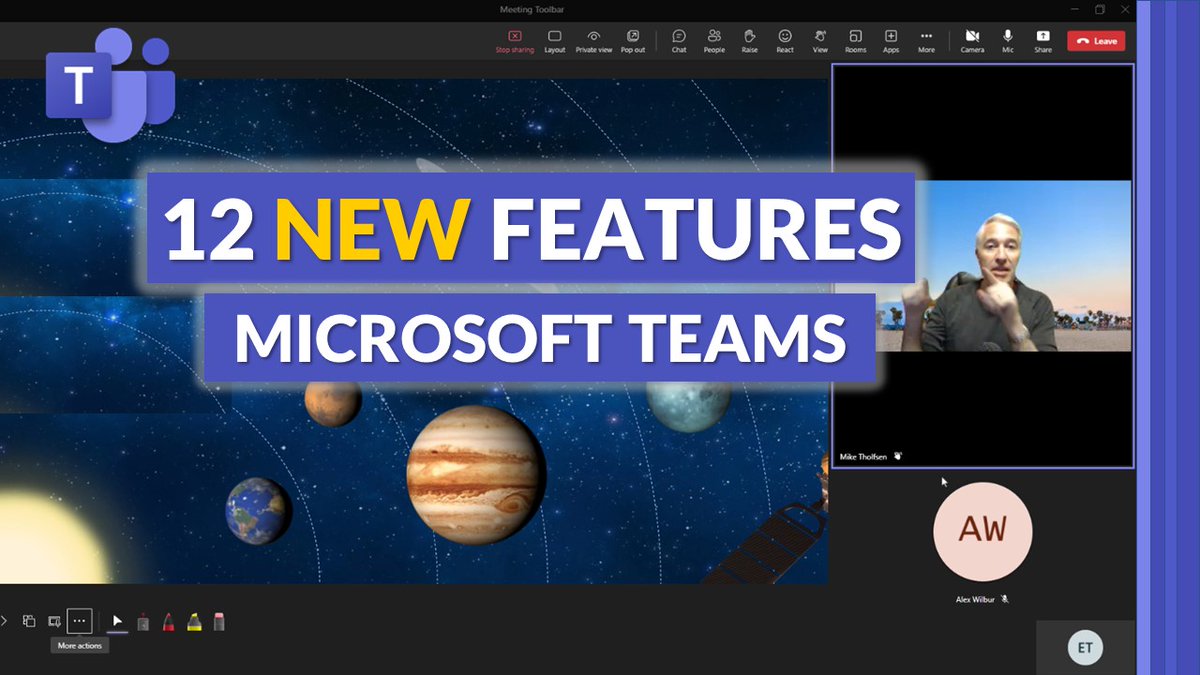The width and height of the screenshot is (1200, 675).
Task: Click the Leave button
Action: (1096, 40)
